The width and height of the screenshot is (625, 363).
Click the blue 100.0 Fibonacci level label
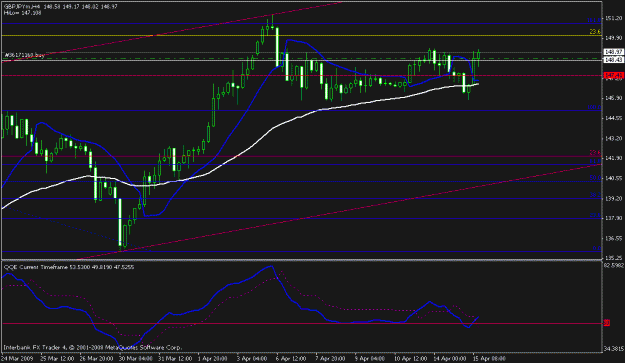point(594,108)
